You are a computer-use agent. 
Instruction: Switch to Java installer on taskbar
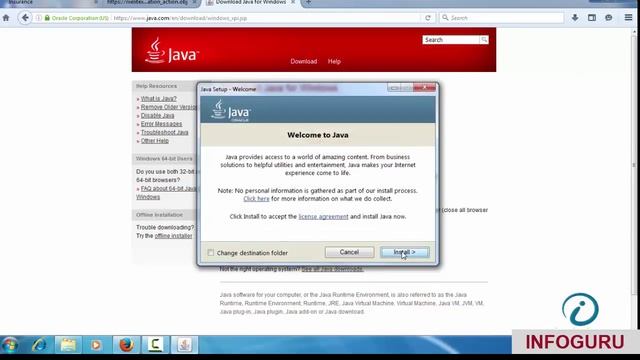pyautogui.click(x=184, y=345)
